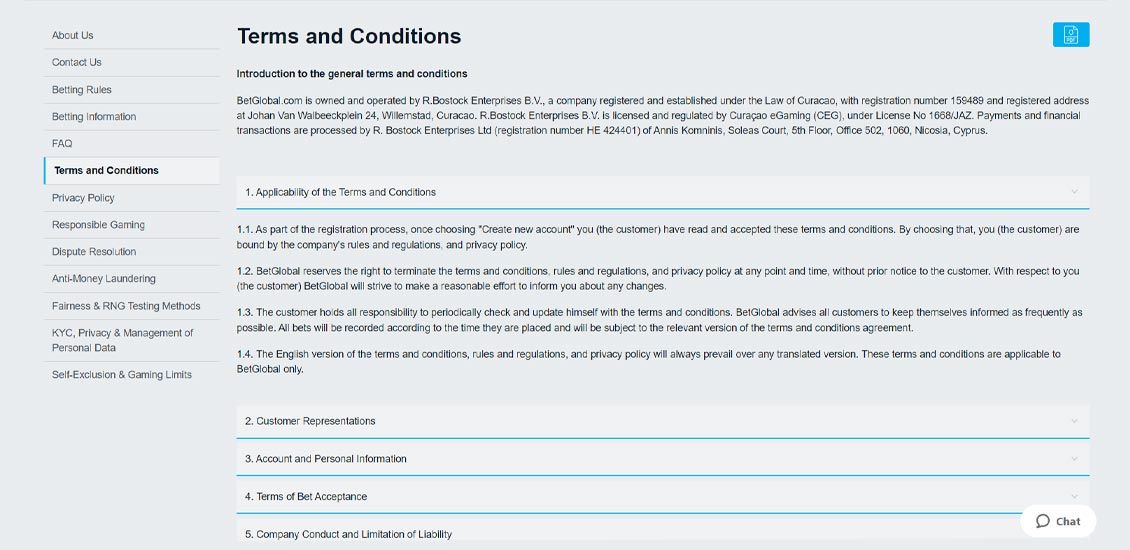Expand Customer Representations section chevron
This screenshot has height=550, width=1130.
pos(1074,421)
